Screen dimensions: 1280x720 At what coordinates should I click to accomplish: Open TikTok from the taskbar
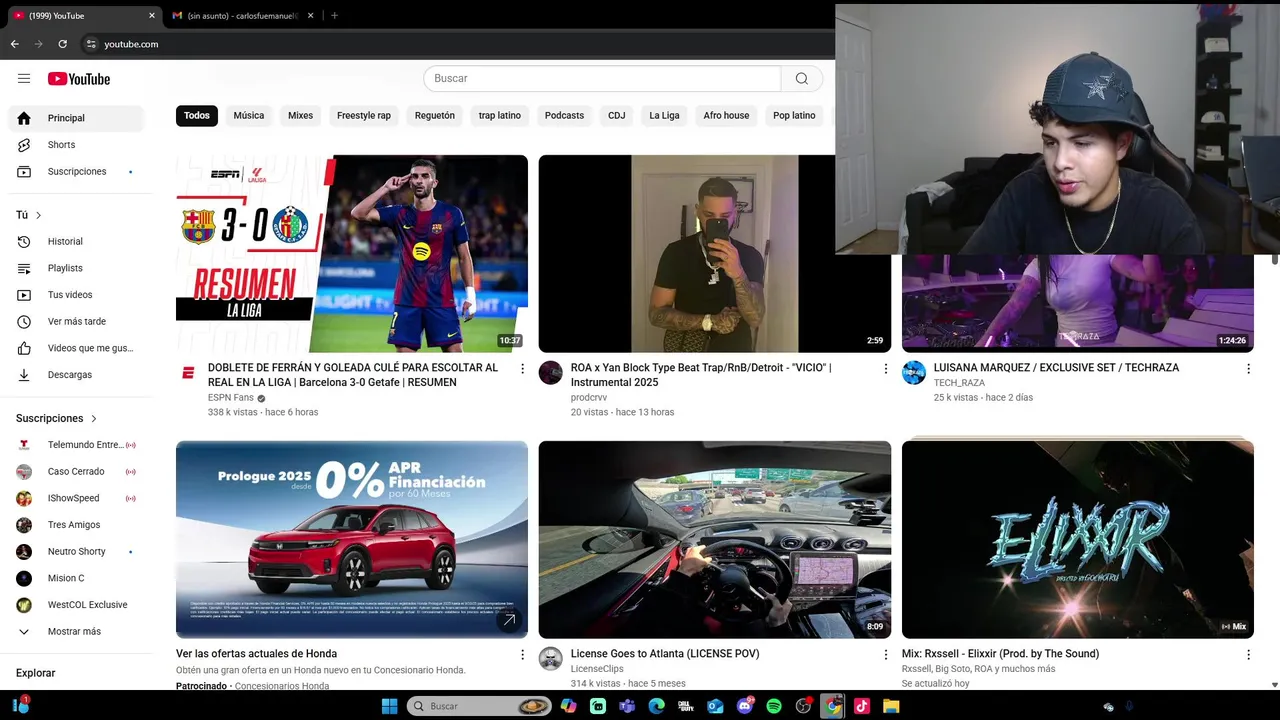861,706
